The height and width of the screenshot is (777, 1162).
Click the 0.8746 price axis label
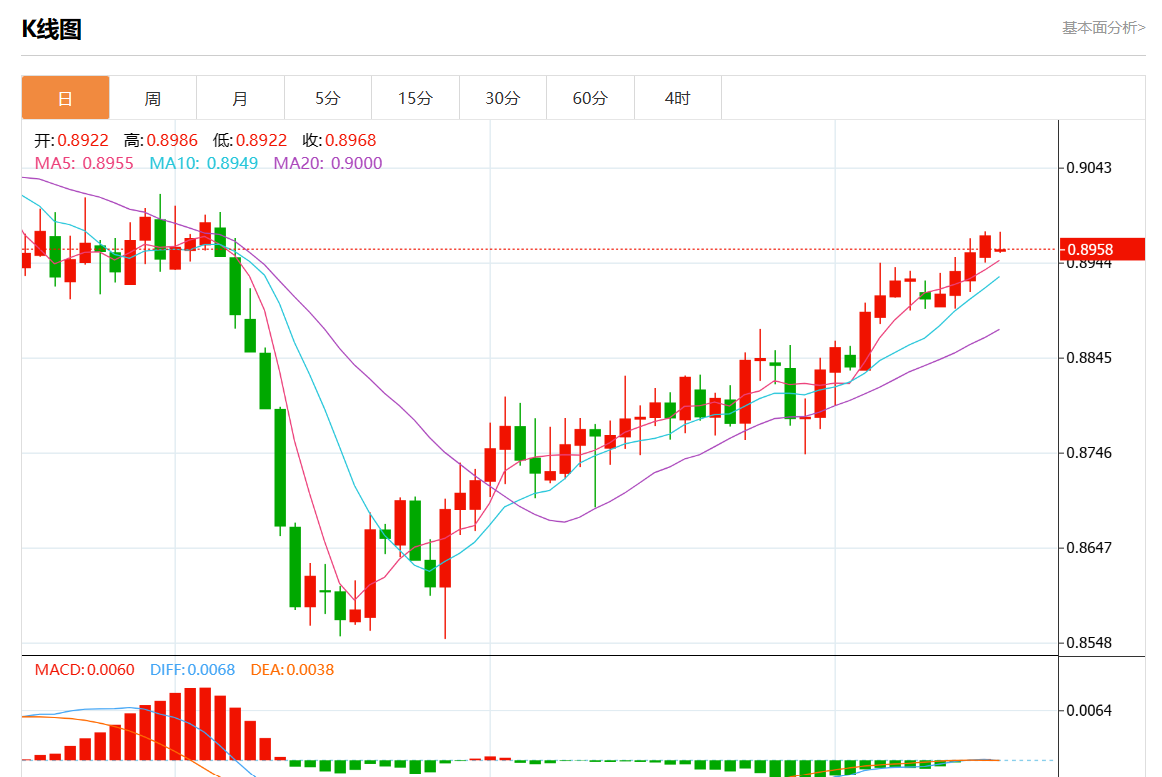pyautogui.click(x=1089, y=453)
